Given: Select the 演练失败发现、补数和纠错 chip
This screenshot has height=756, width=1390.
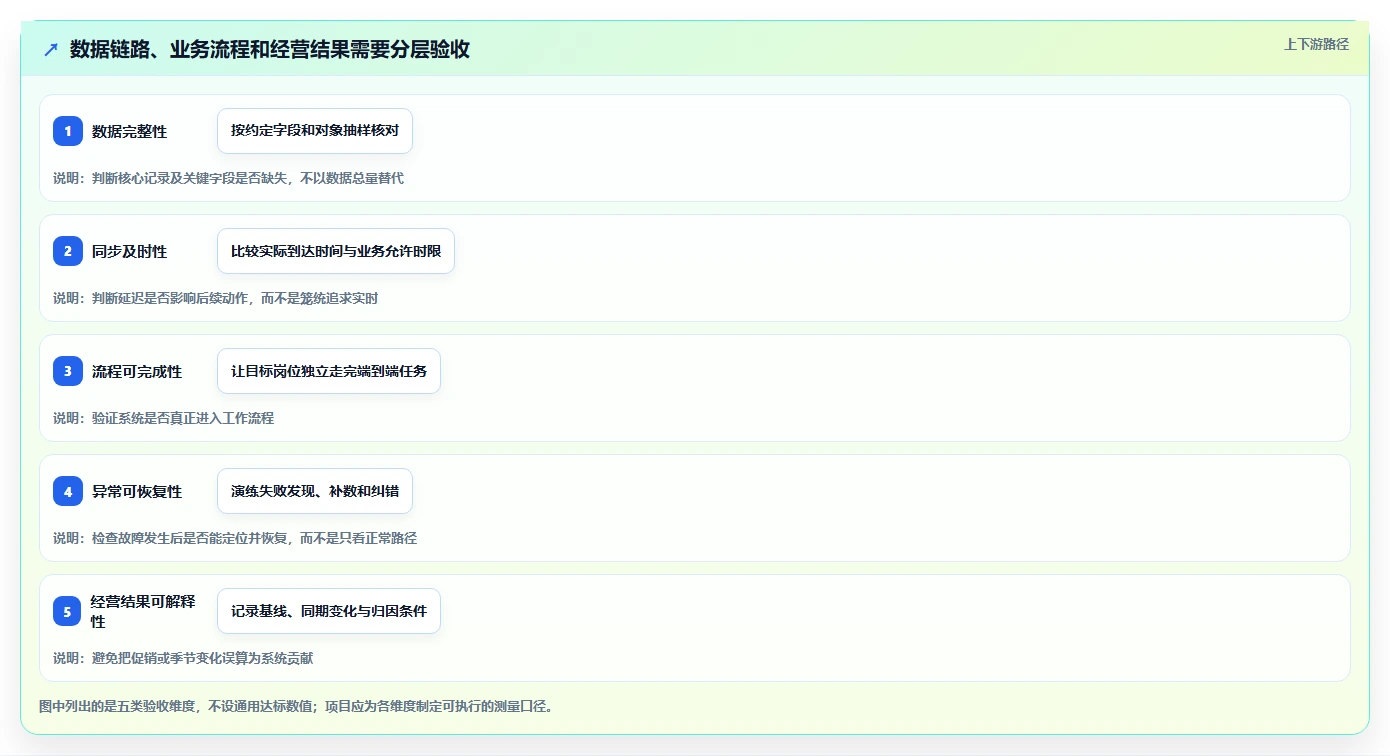Looking at the screenshot, I should (x=315, y=491).
